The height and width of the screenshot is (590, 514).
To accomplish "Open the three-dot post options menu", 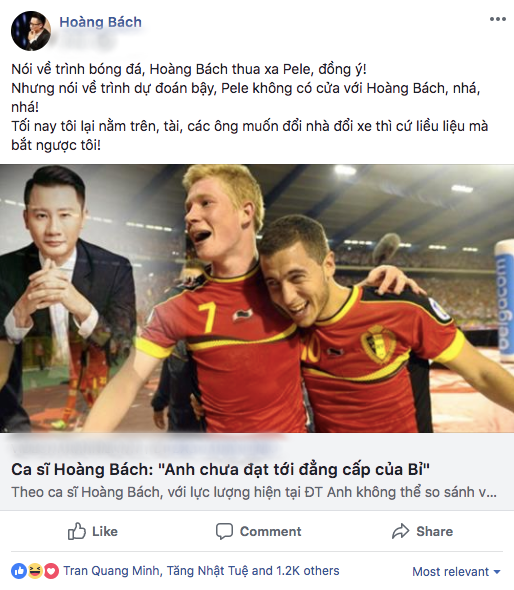I will (497, 19).
